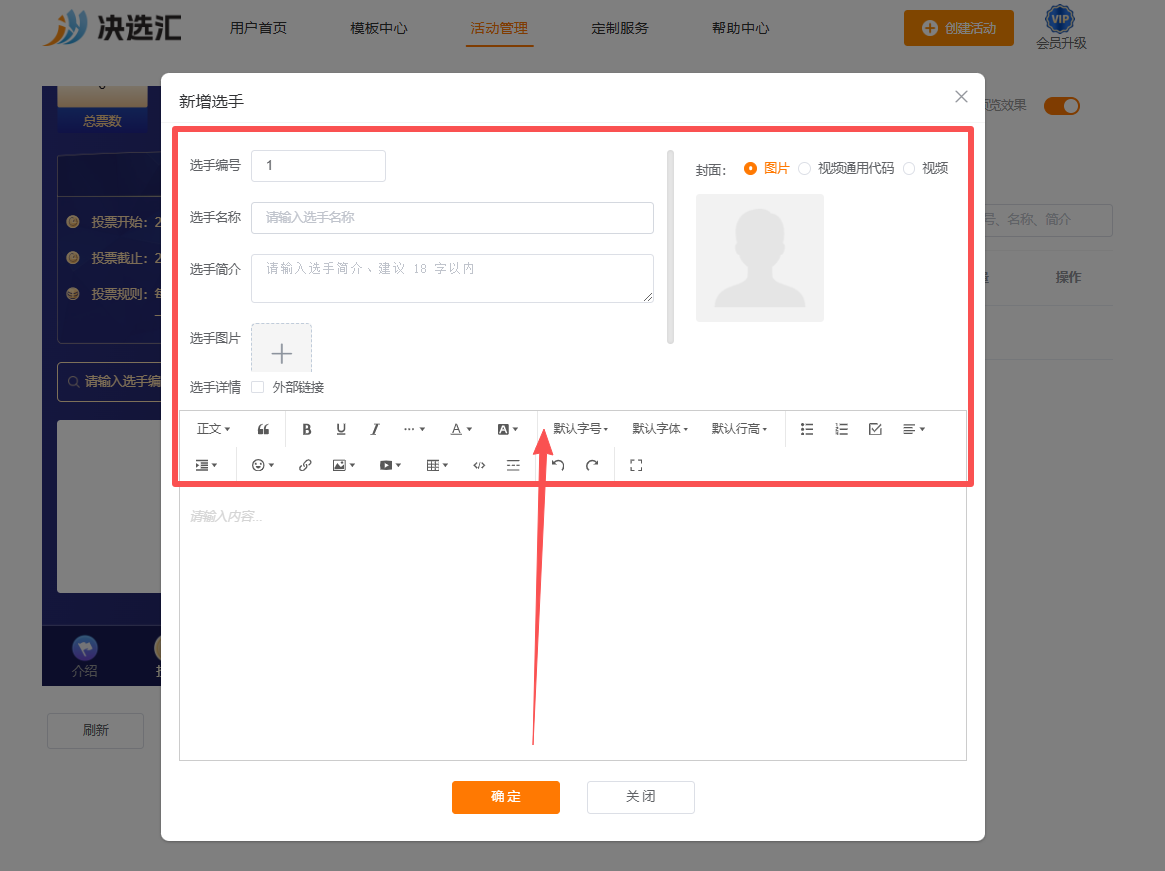
Task: Undo the last edit
Action: [x=558, y=465]
